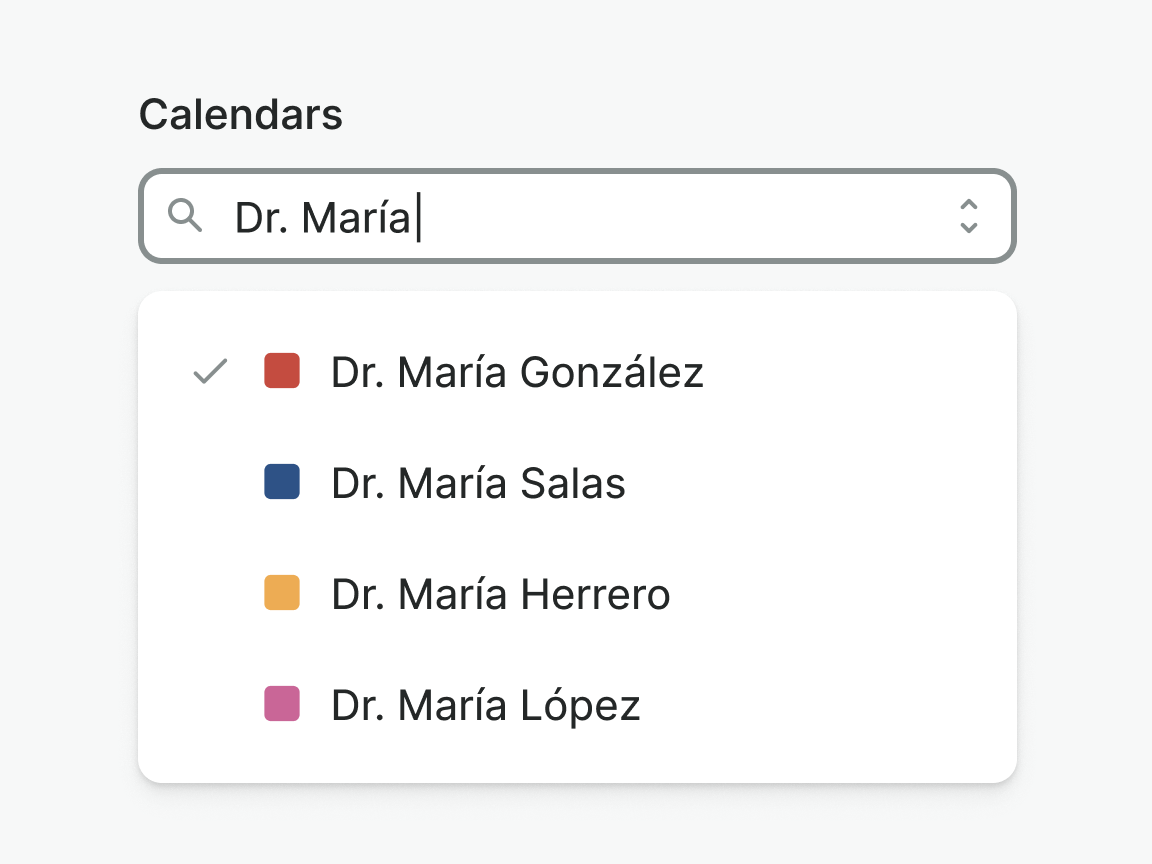
Task: Click the checkmark beside Dr. María González
Action: point(210,372)
